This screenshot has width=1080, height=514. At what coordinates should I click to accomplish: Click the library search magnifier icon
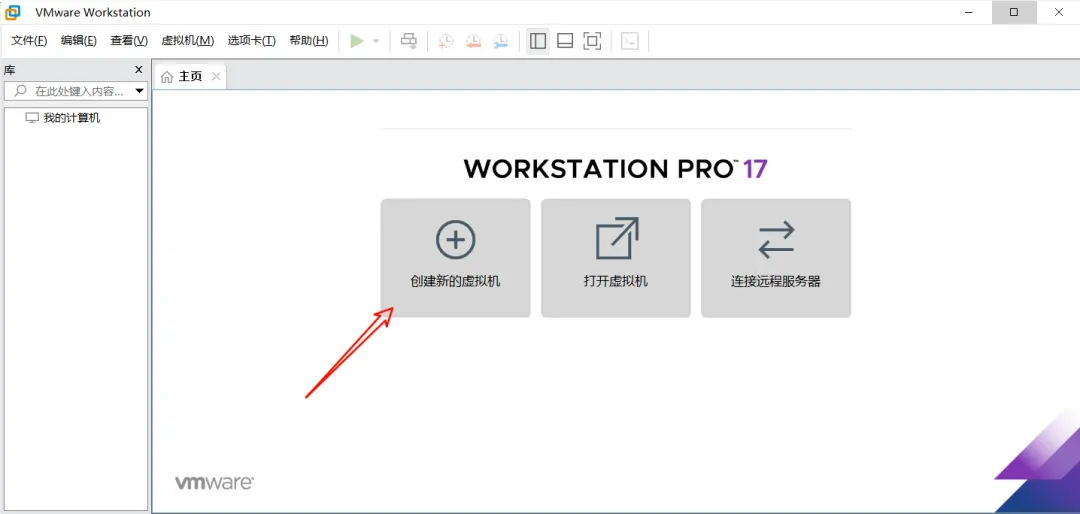21,91
